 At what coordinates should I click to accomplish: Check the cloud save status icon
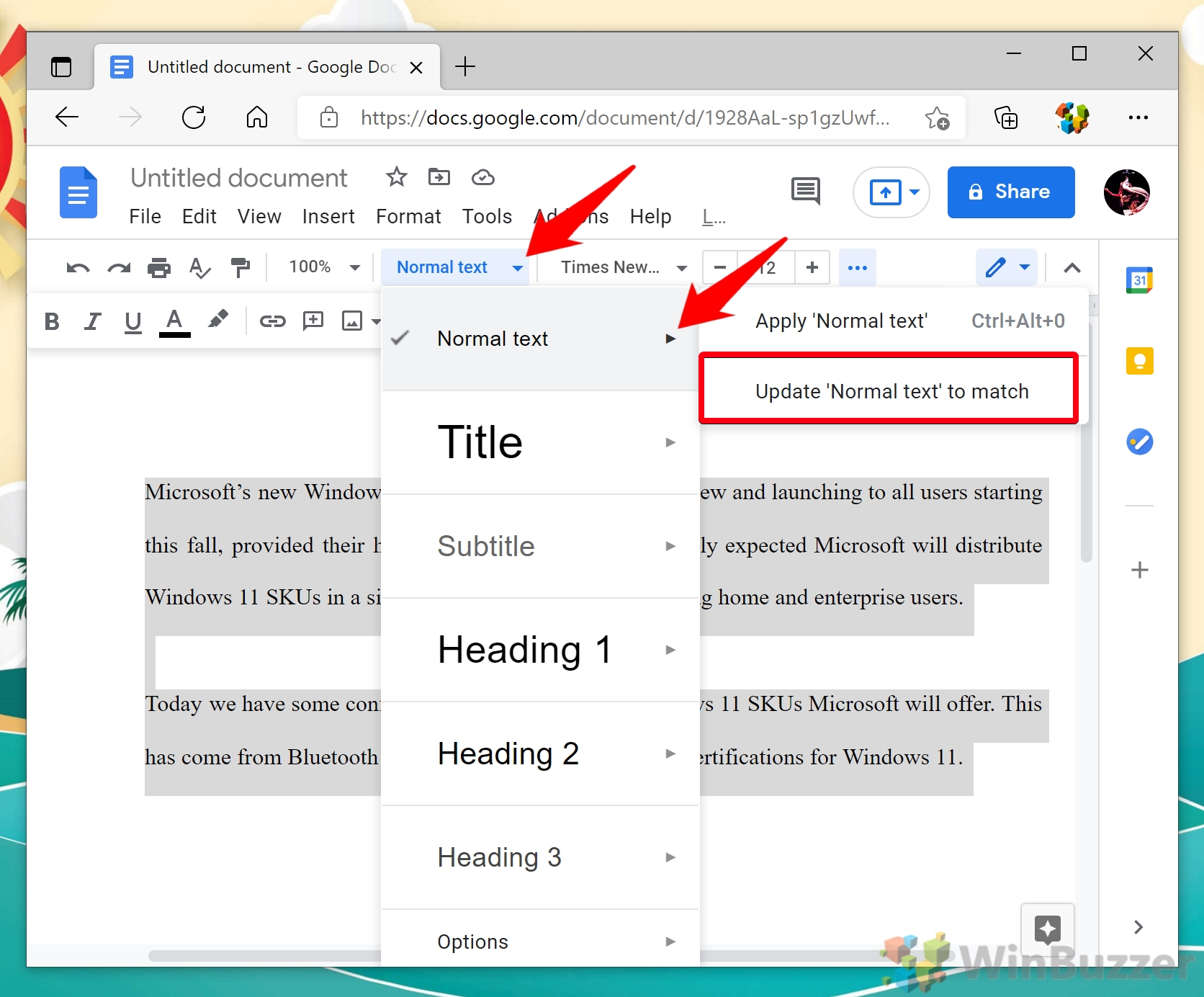[x=482, y=177]
